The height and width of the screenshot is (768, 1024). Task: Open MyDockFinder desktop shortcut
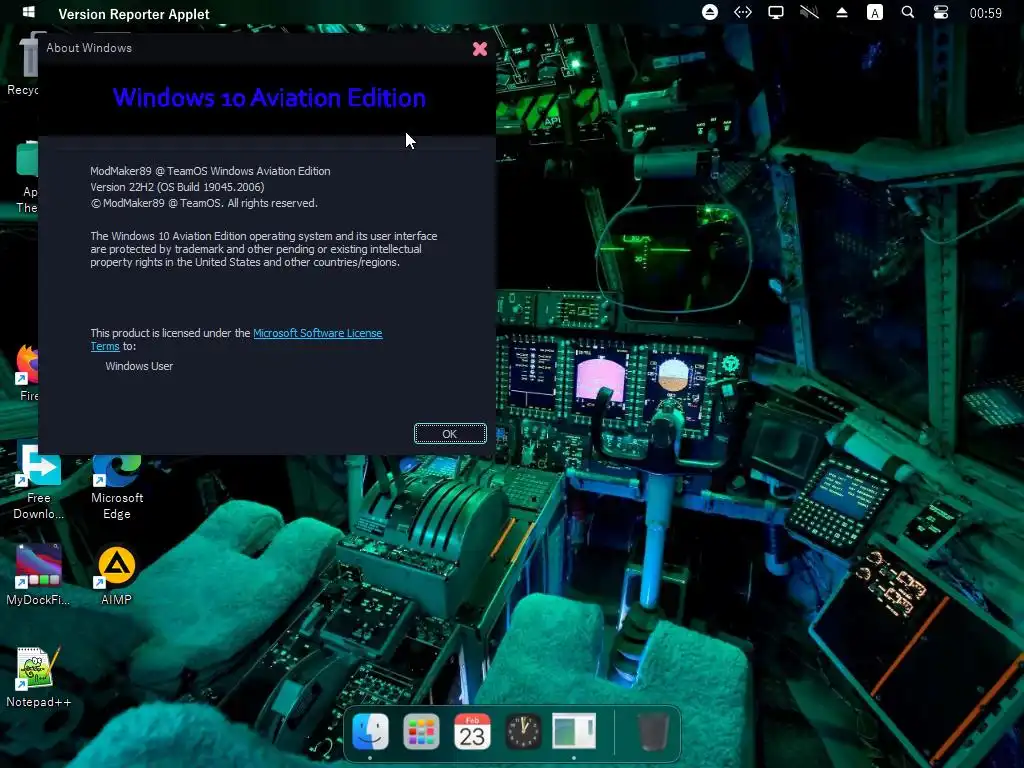pos(38,575)
